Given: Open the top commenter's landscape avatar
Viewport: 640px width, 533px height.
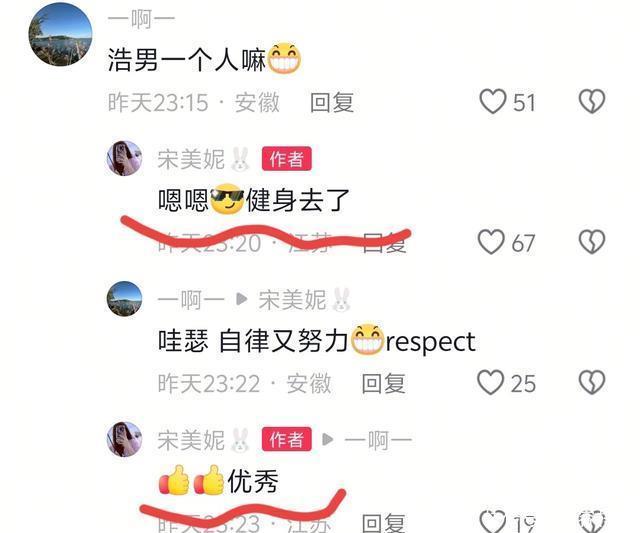Looking at the screenshot, I should pos(60,34).
